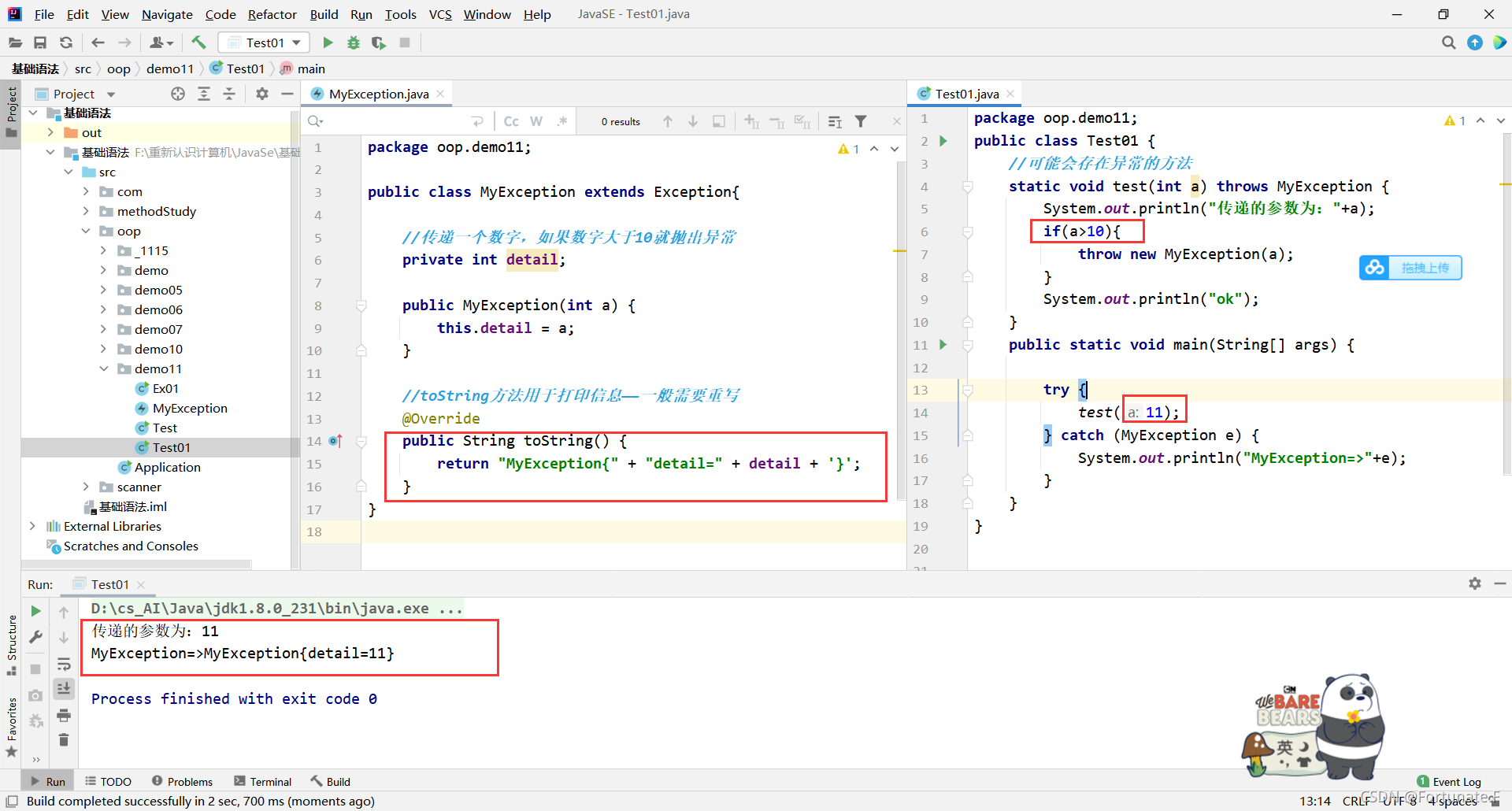Click the IDE update arrow icon

(1475, 43)
